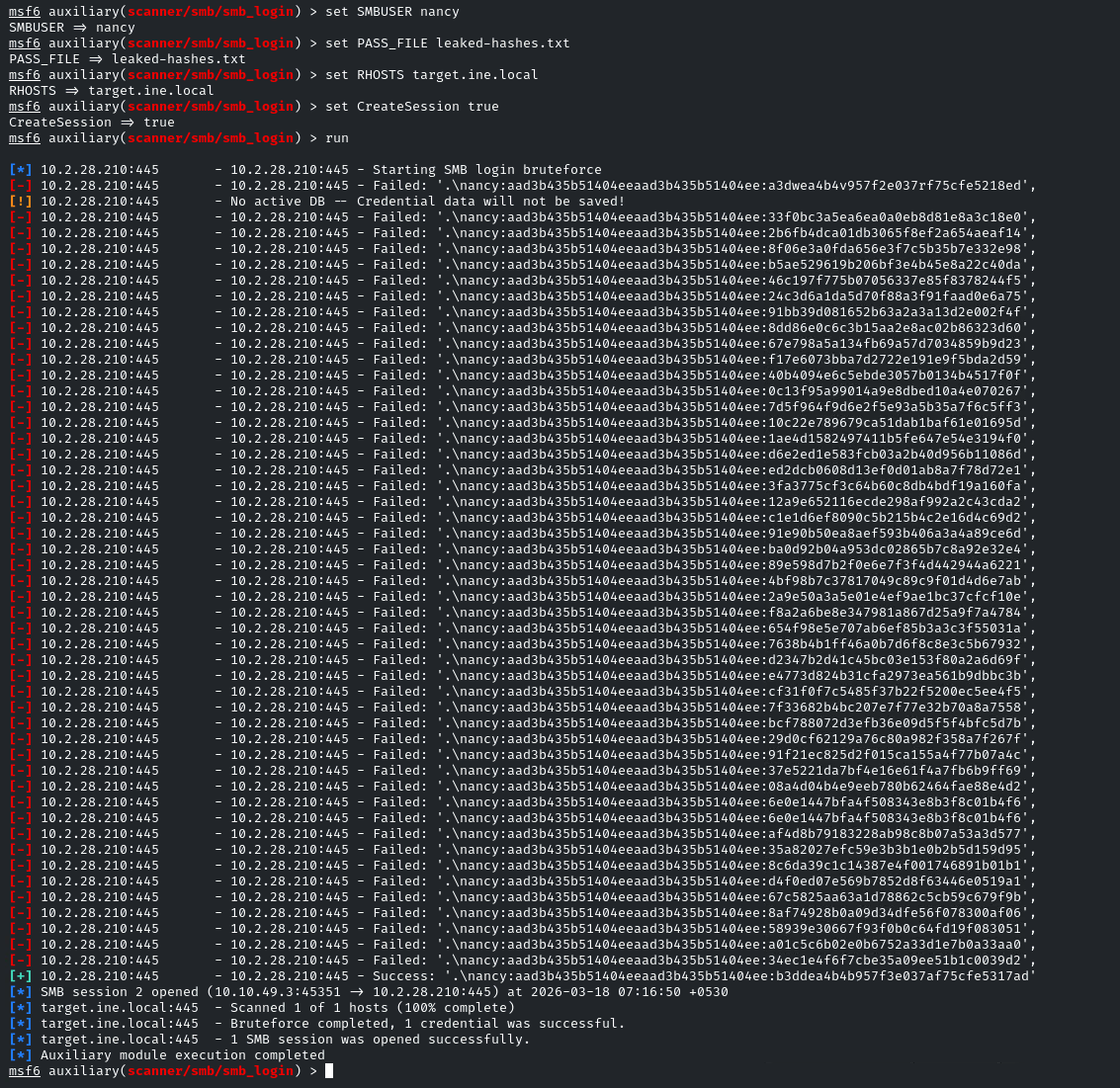The width and height of the screenshot is (1120, 1088).
Task: Click failed hash 37e5221da7bf4e16e61f4a7fb6b9ff69
Action: pos(895,770)
